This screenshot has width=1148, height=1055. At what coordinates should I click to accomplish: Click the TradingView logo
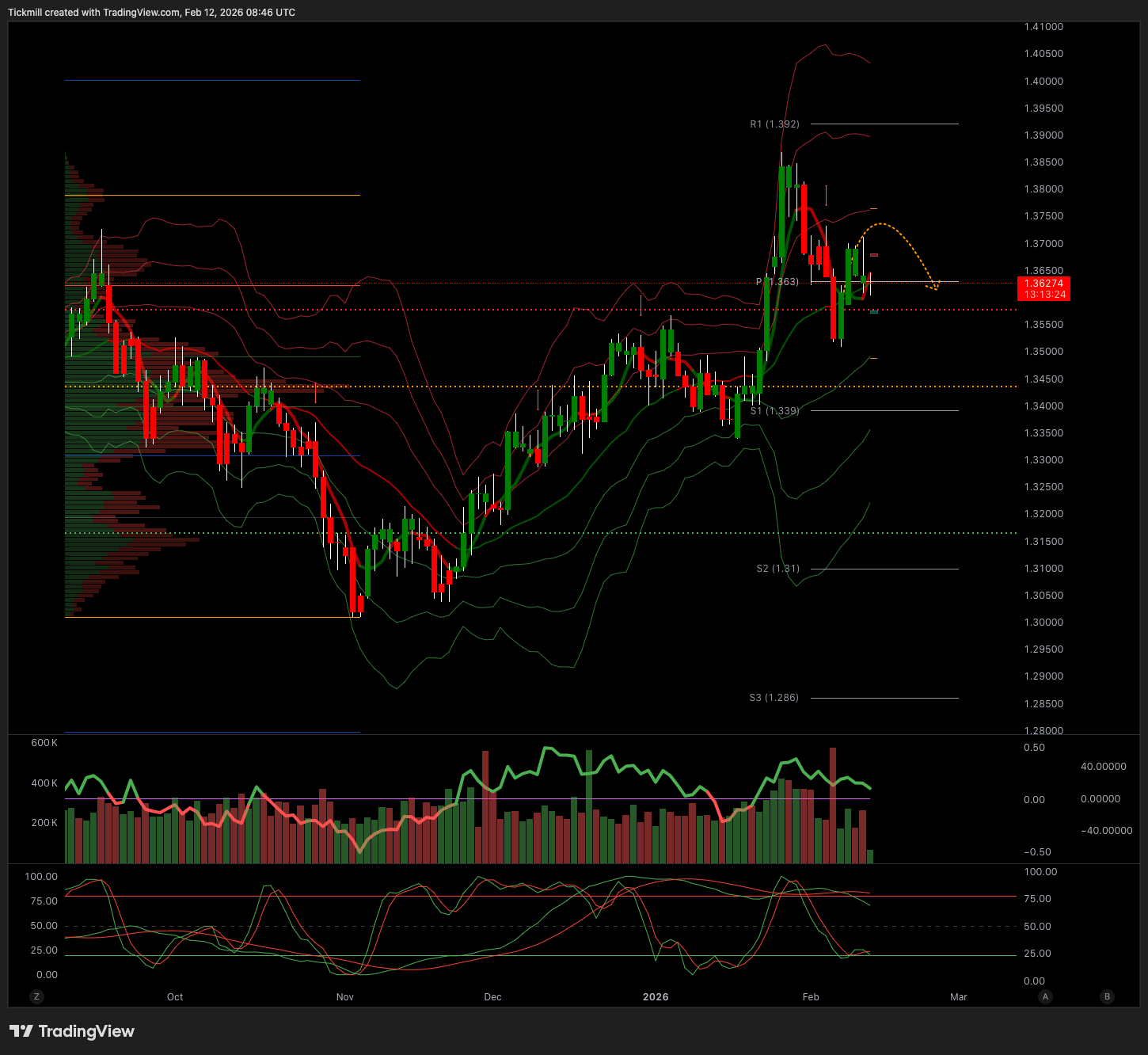(72, 1031)
